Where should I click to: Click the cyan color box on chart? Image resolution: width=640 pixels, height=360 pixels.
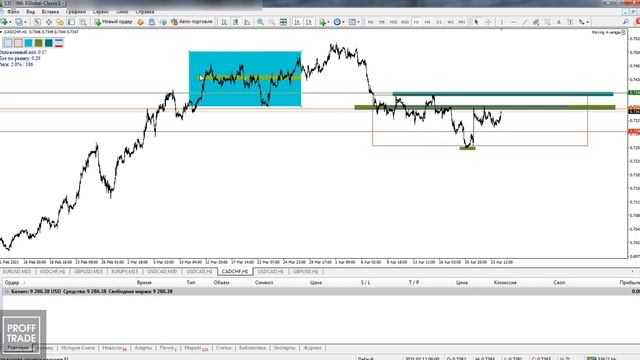(28, 43)
